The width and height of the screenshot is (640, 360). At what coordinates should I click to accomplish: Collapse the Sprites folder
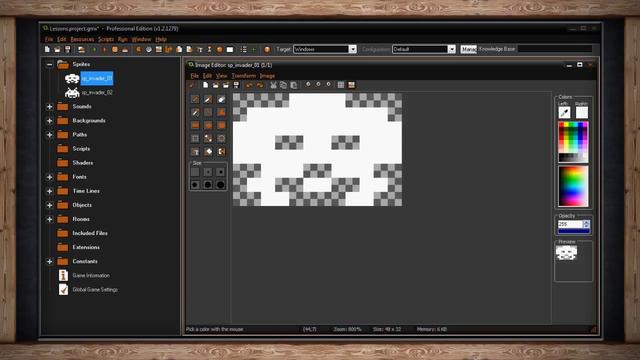49,64
